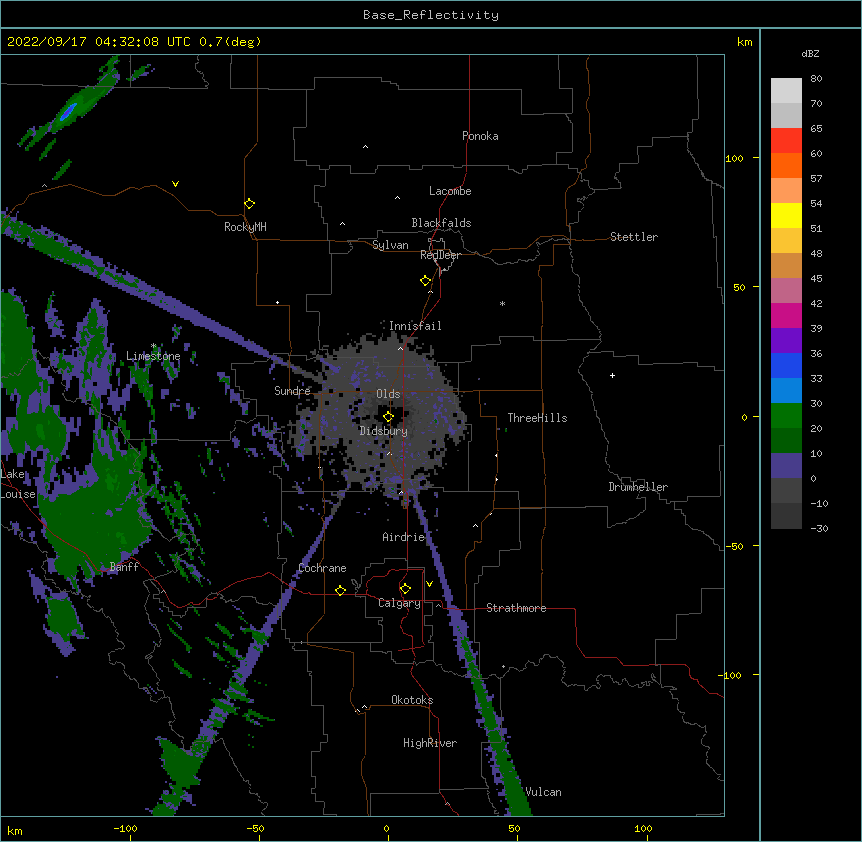Select the blue 33-36 dBZ legend swatch
This screenshot has height=842, width=862.
pyautogui.click(x=786, y=365)
